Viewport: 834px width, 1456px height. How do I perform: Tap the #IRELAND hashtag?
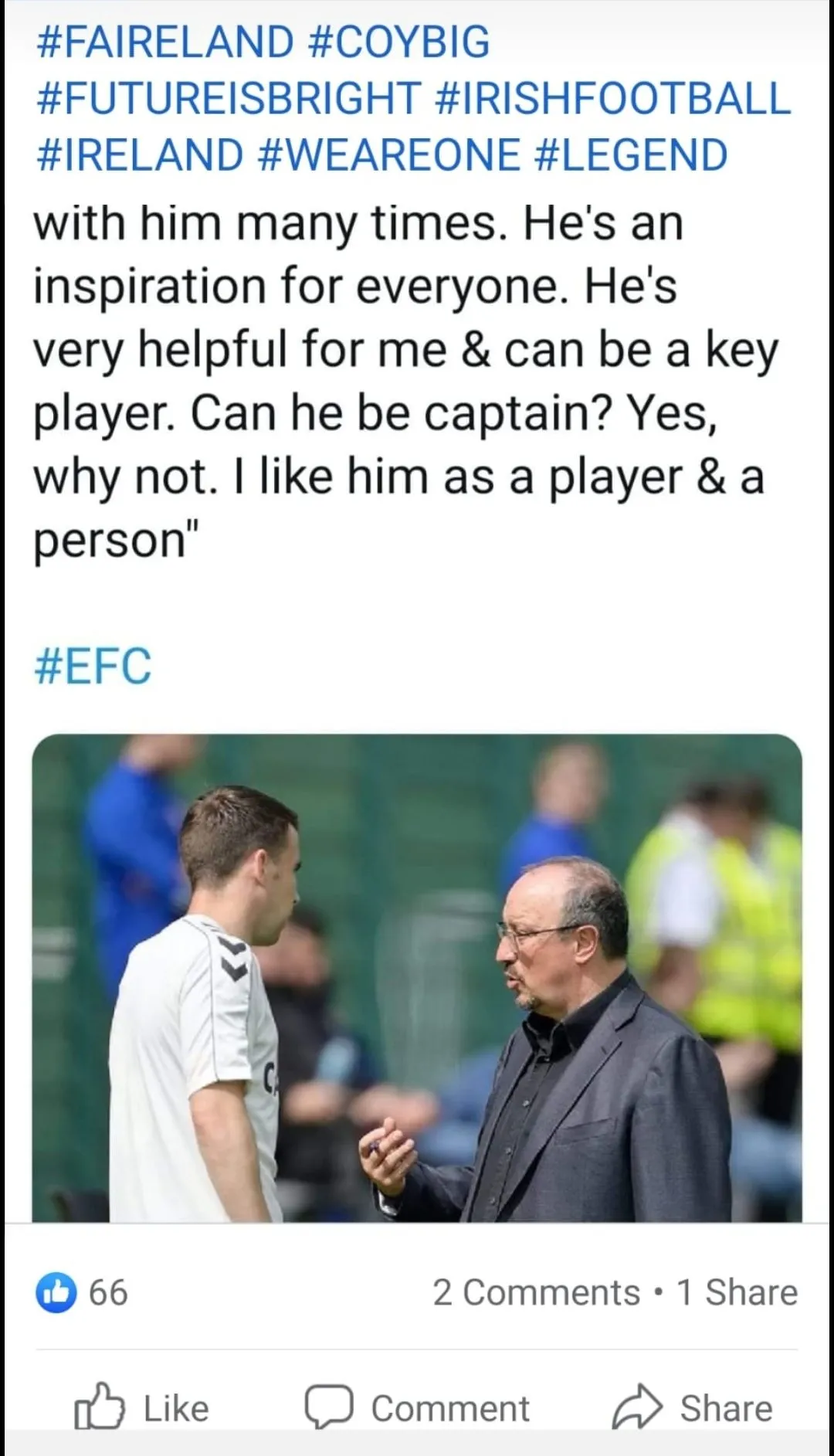140,154
